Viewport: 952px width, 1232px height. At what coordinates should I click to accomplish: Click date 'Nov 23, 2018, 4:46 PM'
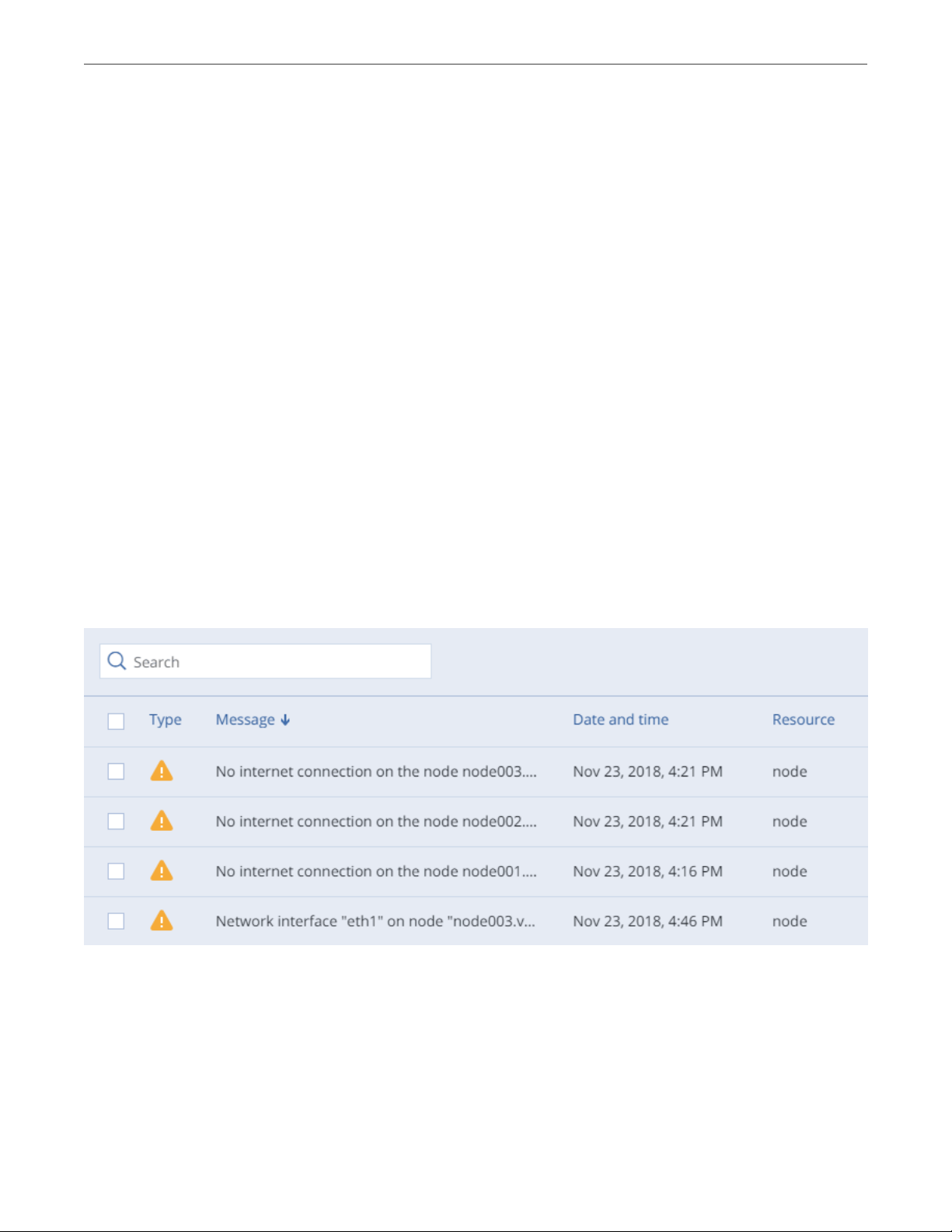coord(648,921)
